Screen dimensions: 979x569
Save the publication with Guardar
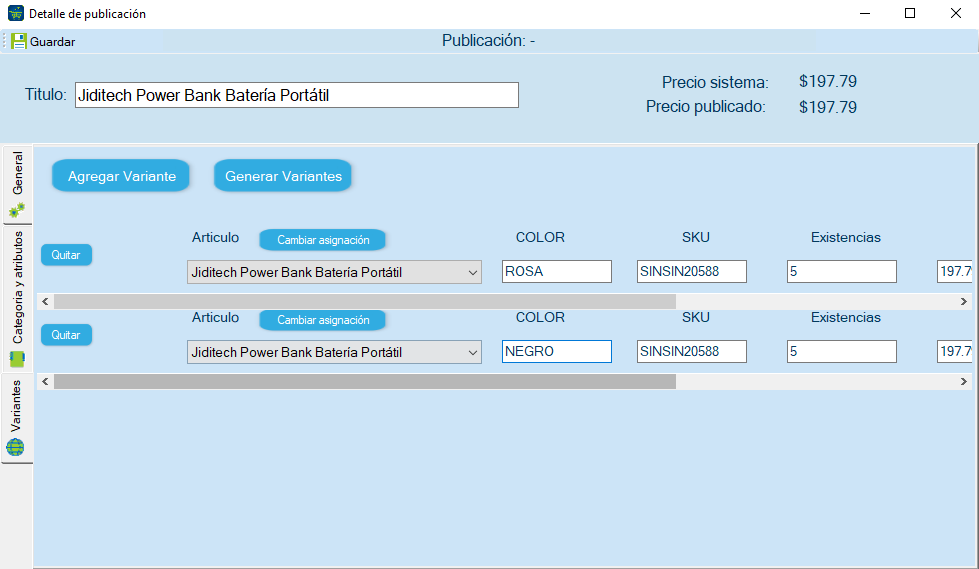(43, 42)
